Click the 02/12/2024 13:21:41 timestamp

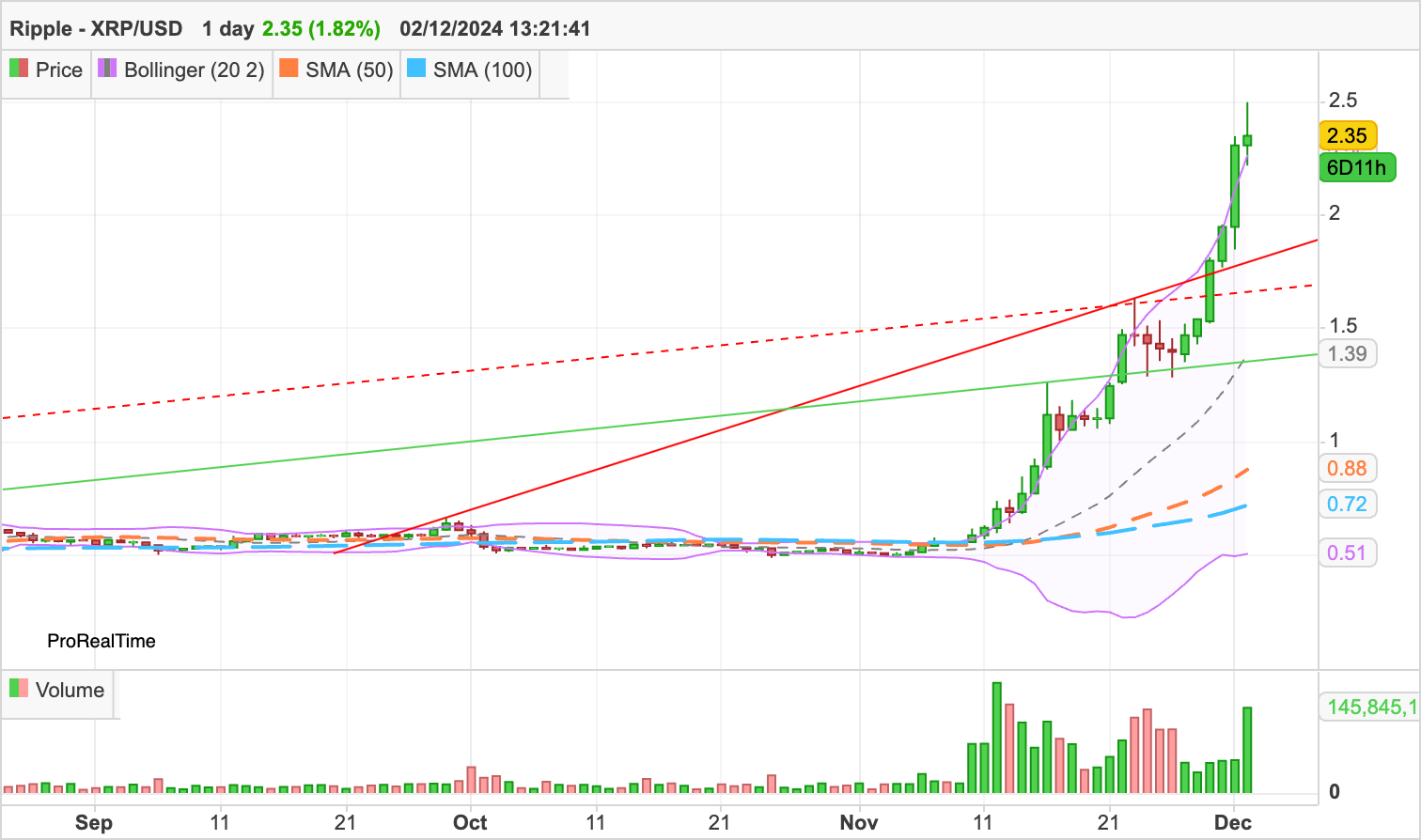pos(495,28)
